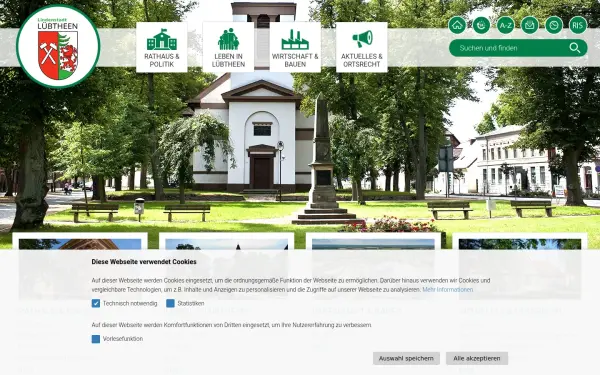Click the round clock opening-hours icon
This screenshot has height=375, width=600.
(x=554, y=25)
